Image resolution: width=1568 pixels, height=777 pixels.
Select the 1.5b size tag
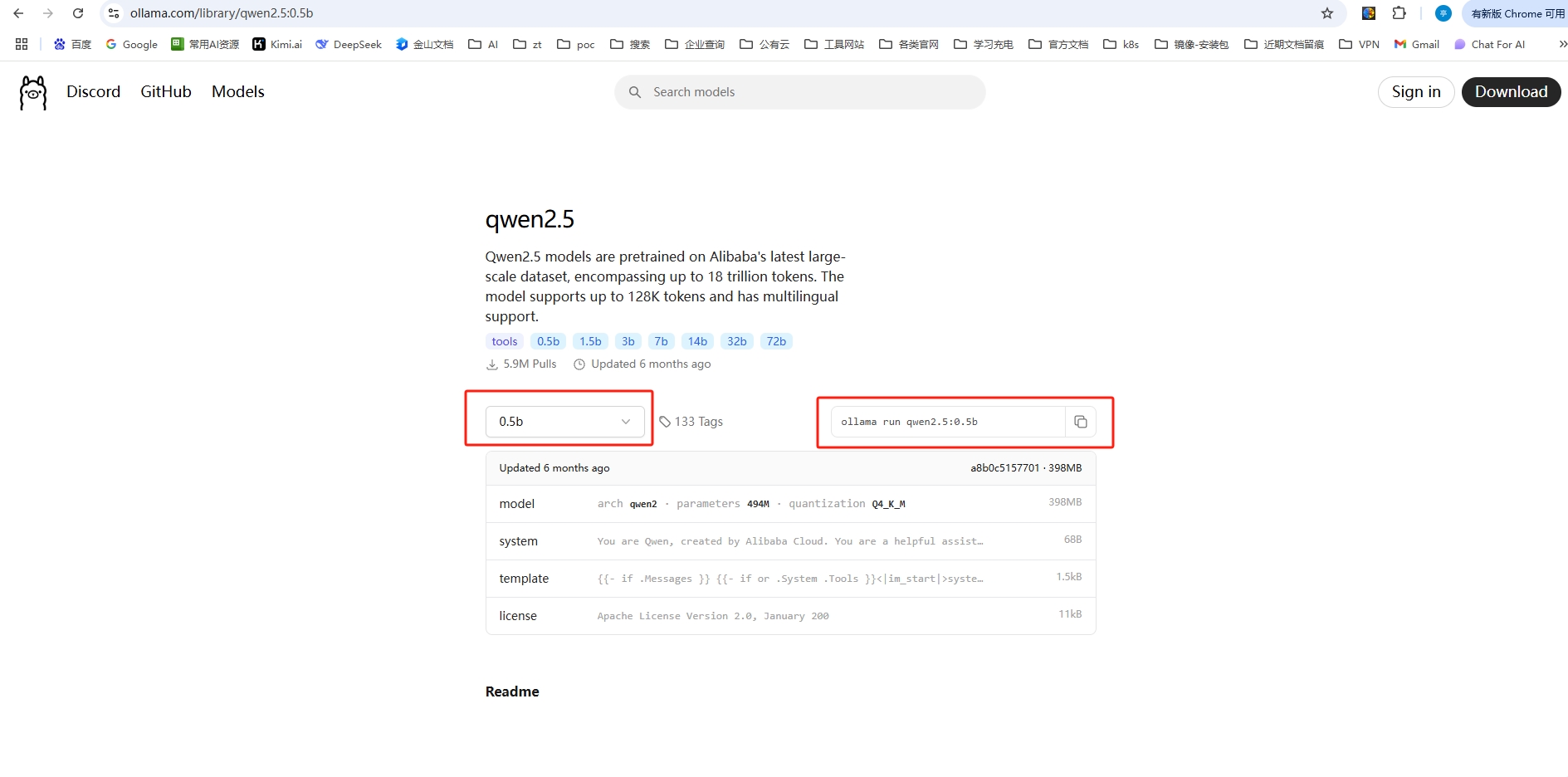(x=591, y=341)
